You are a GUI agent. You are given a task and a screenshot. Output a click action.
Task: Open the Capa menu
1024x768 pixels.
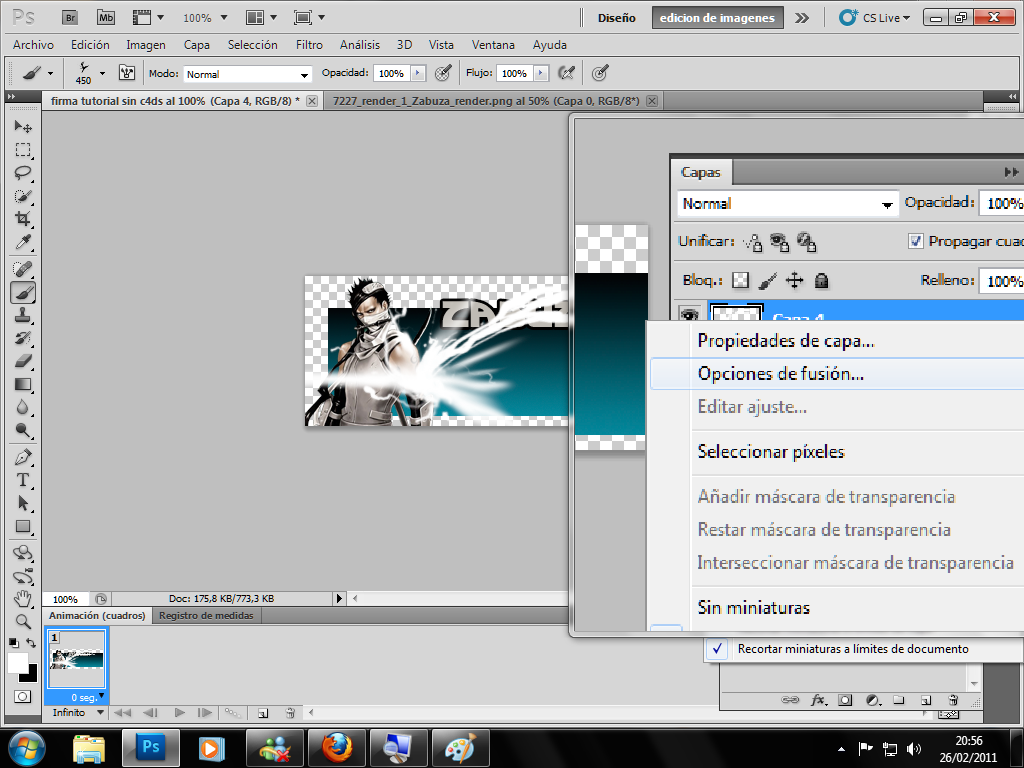tap(197, 44)
